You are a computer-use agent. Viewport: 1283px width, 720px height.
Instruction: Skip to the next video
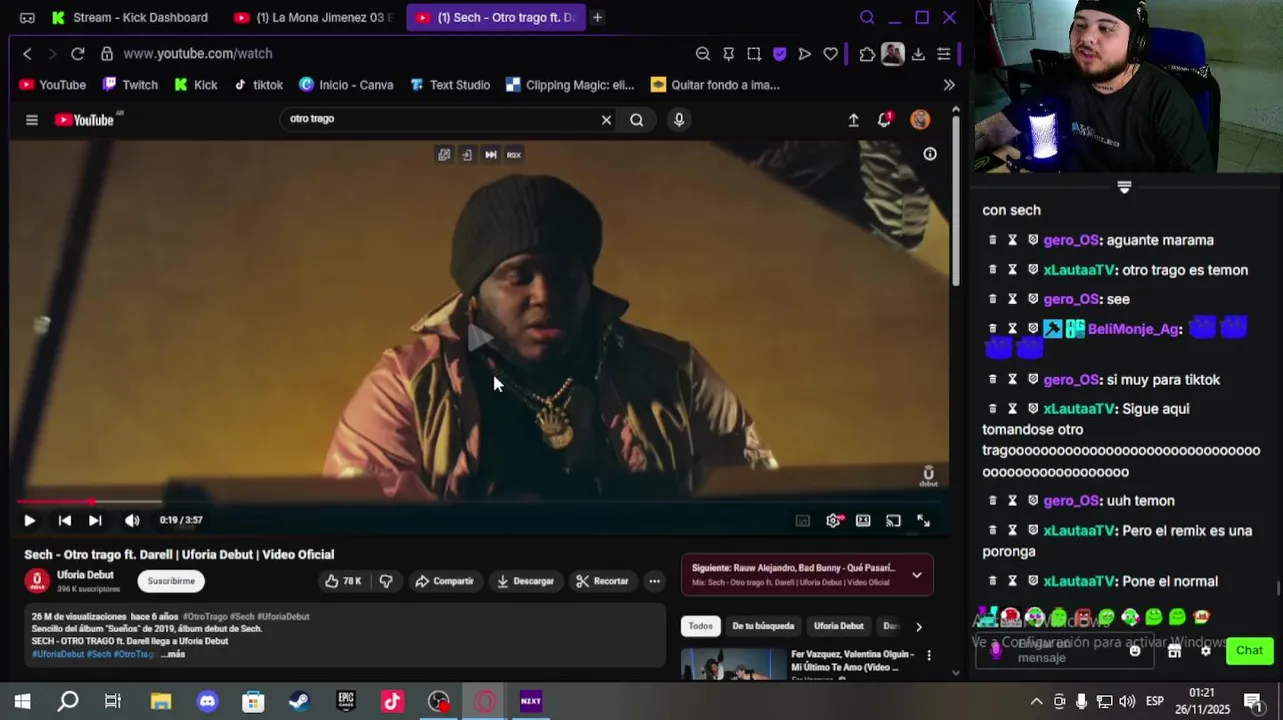click(x=95, y=520)
